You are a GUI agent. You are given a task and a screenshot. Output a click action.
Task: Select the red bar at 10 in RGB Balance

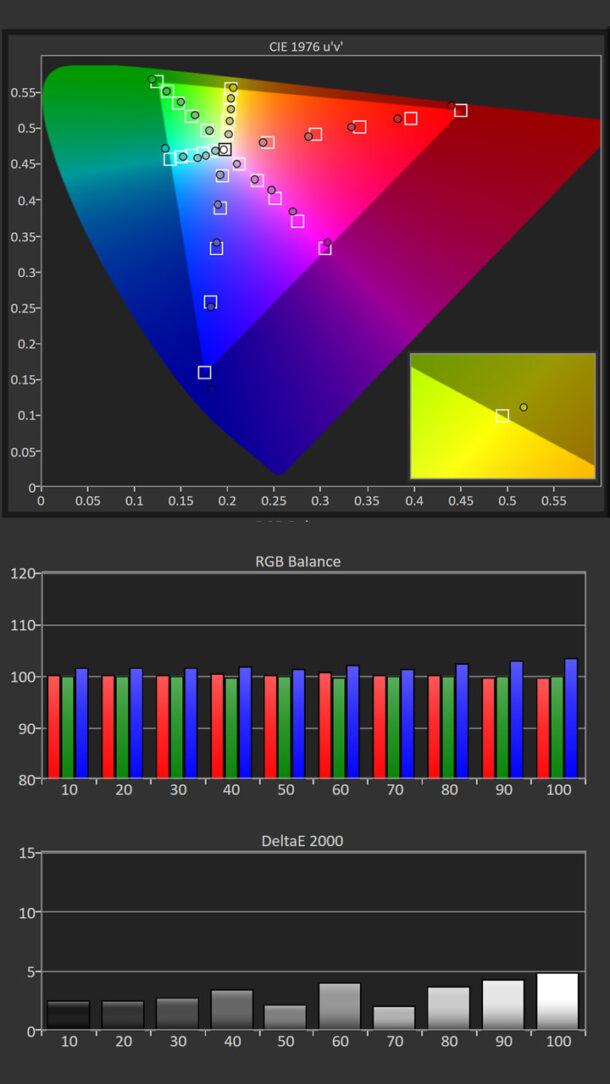tap(54, 727)
